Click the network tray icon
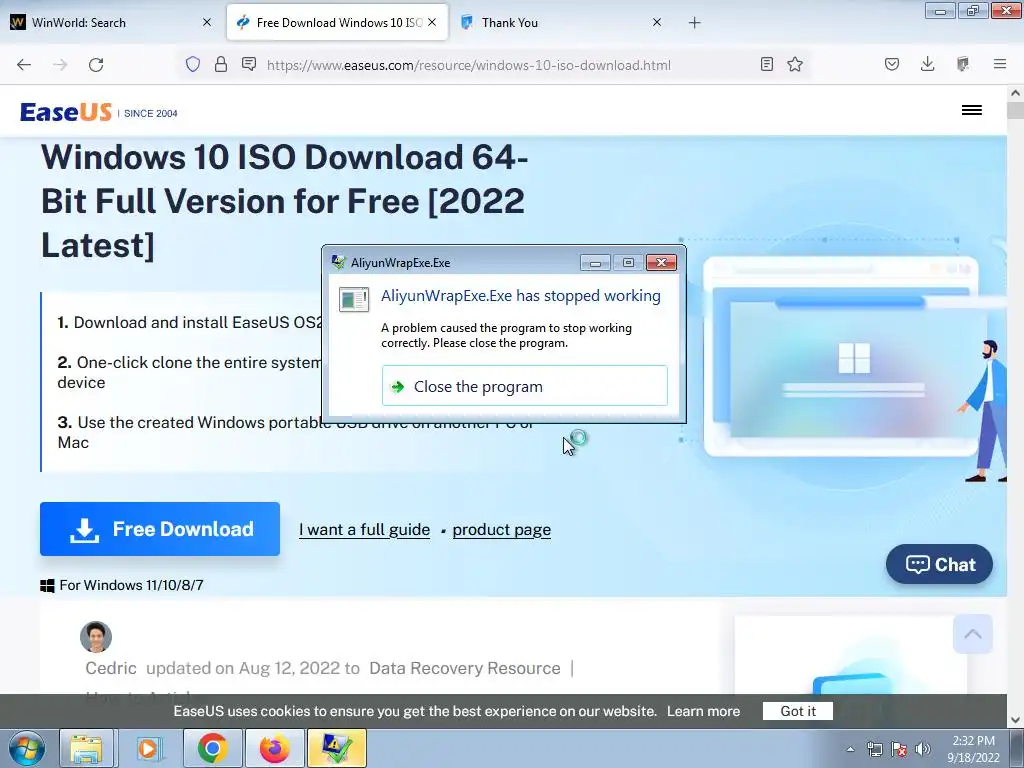This screenshot has width=1024, height=768. pyautogui.click(x=874, y=749)
